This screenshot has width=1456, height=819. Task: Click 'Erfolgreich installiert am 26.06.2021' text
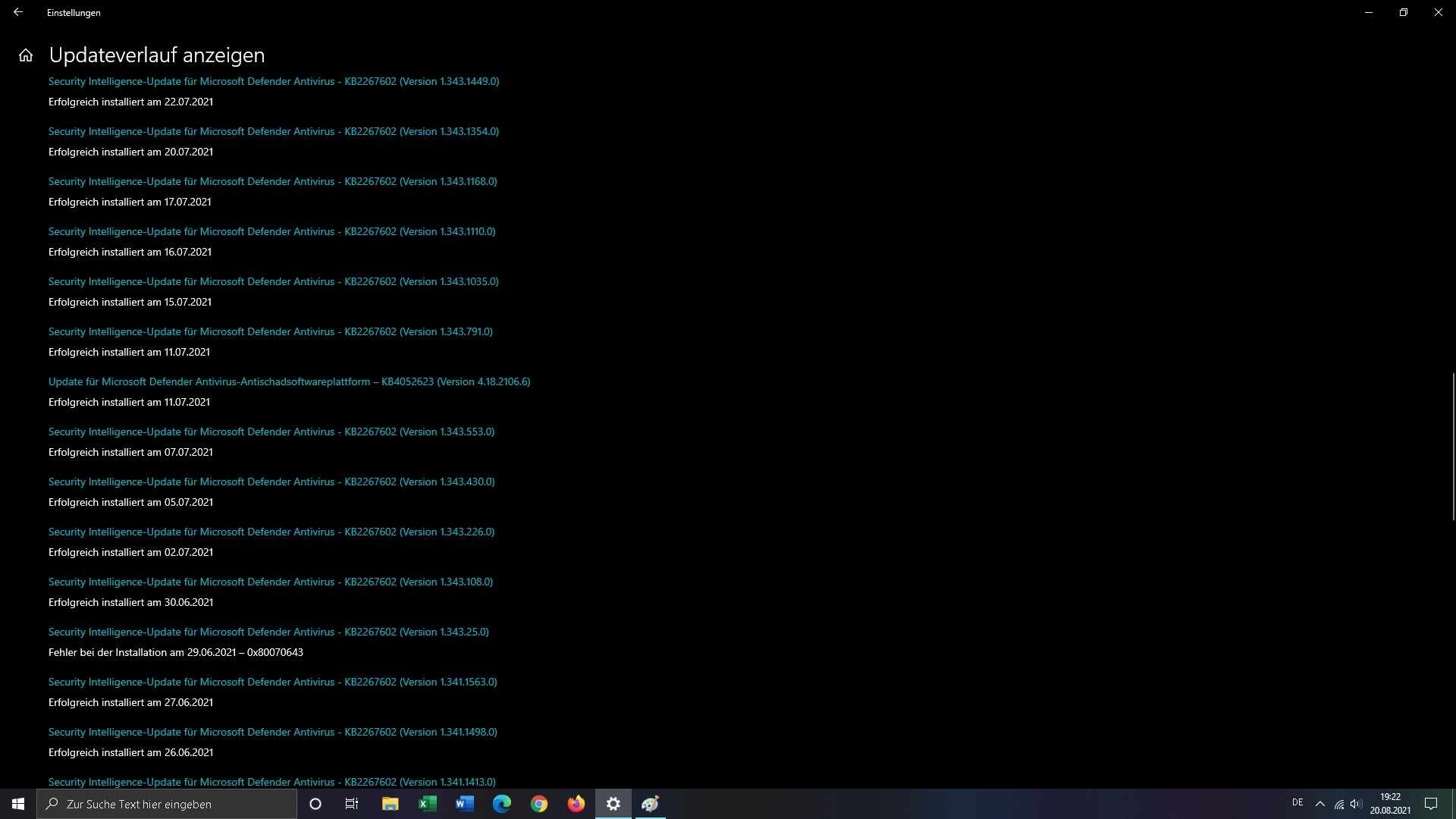130,752
